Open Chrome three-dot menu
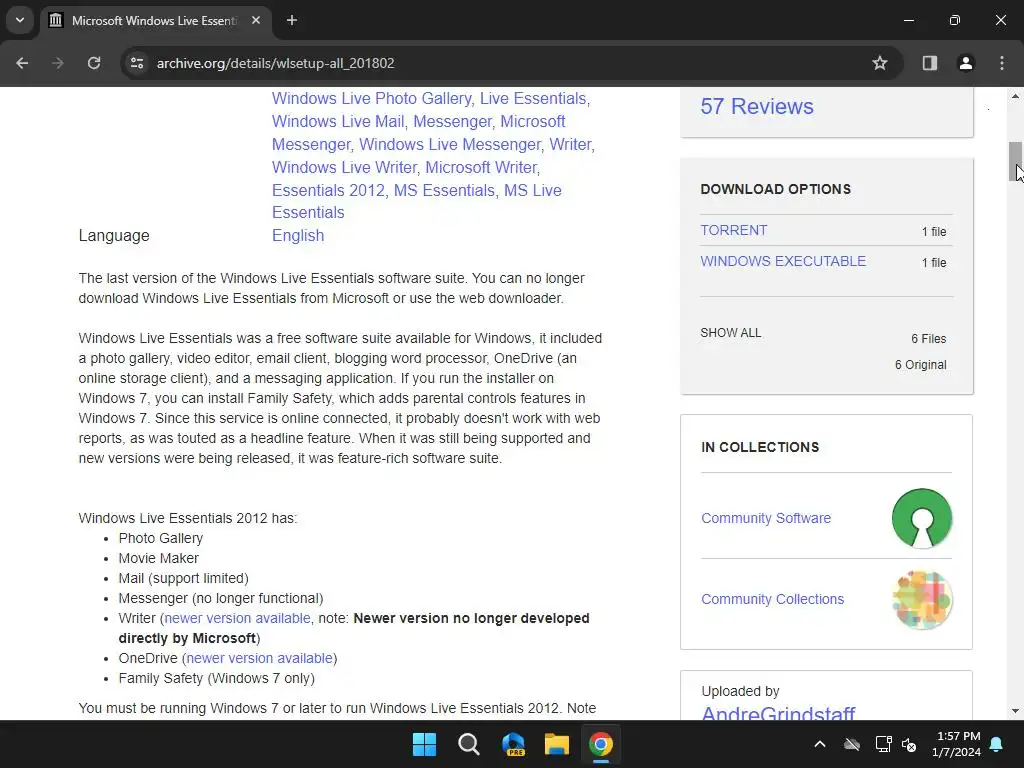 click(1002, 63)
